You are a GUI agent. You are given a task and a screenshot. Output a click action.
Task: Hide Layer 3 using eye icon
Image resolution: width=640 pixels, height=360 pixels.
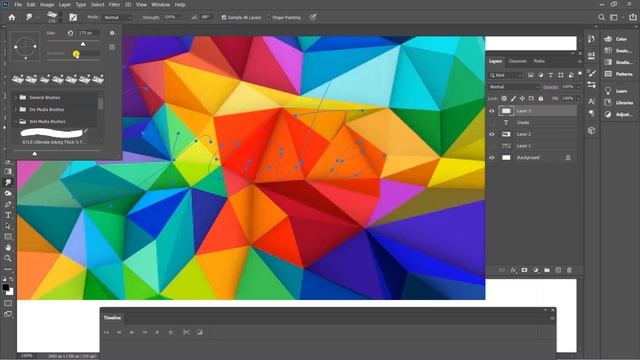point(491,111)
